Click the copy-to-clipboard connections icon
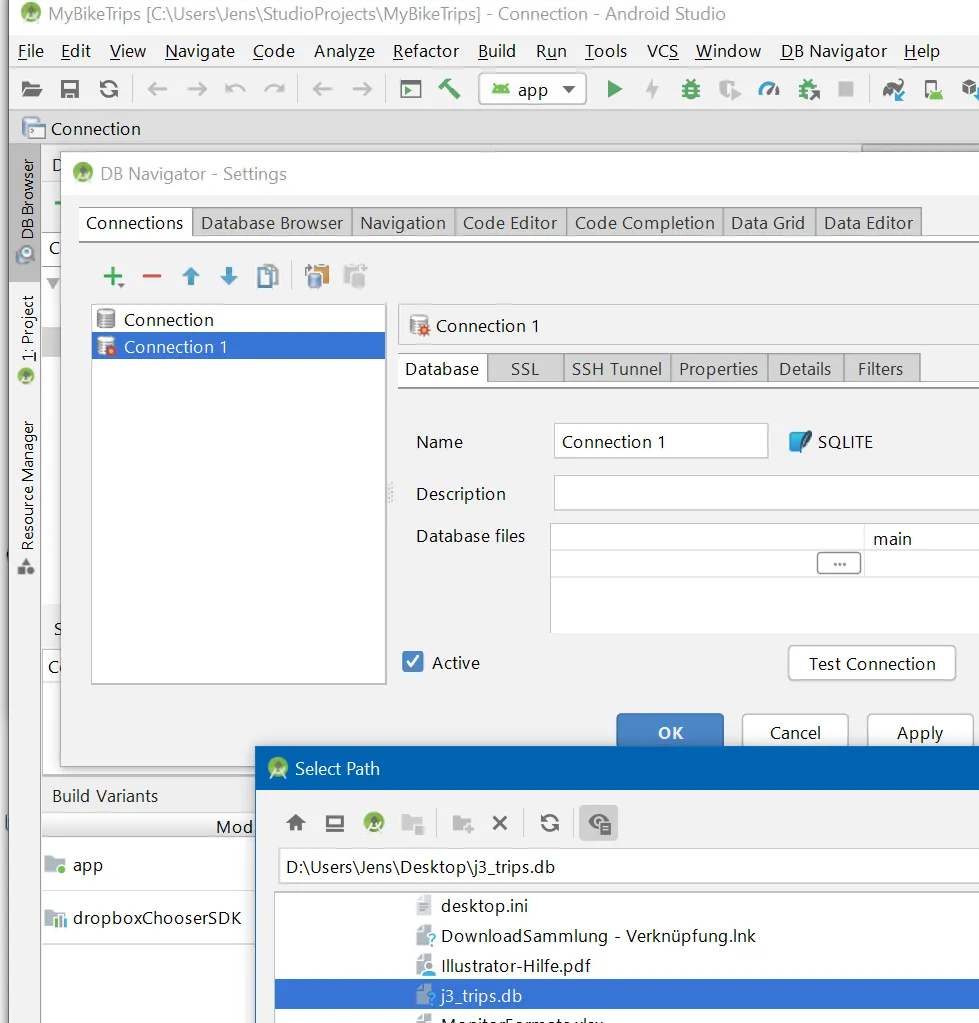 [x=317, y=277]
